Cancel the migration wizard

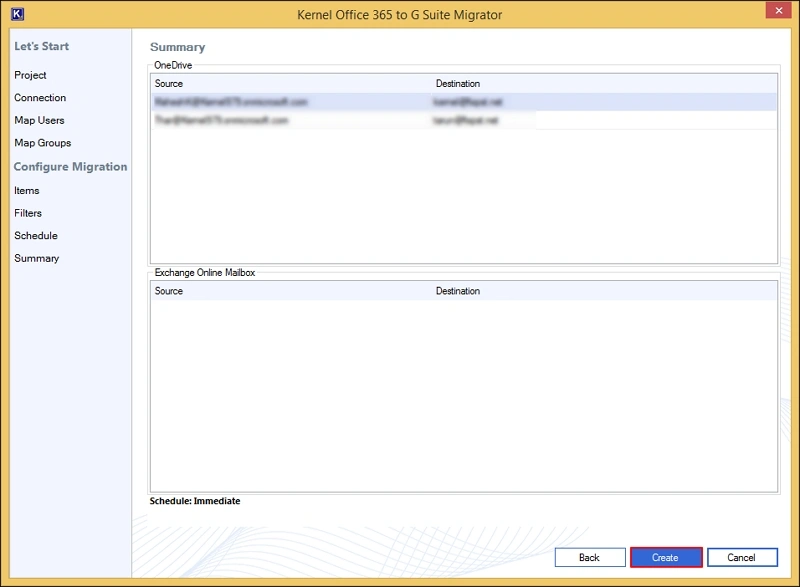[741, 557]
